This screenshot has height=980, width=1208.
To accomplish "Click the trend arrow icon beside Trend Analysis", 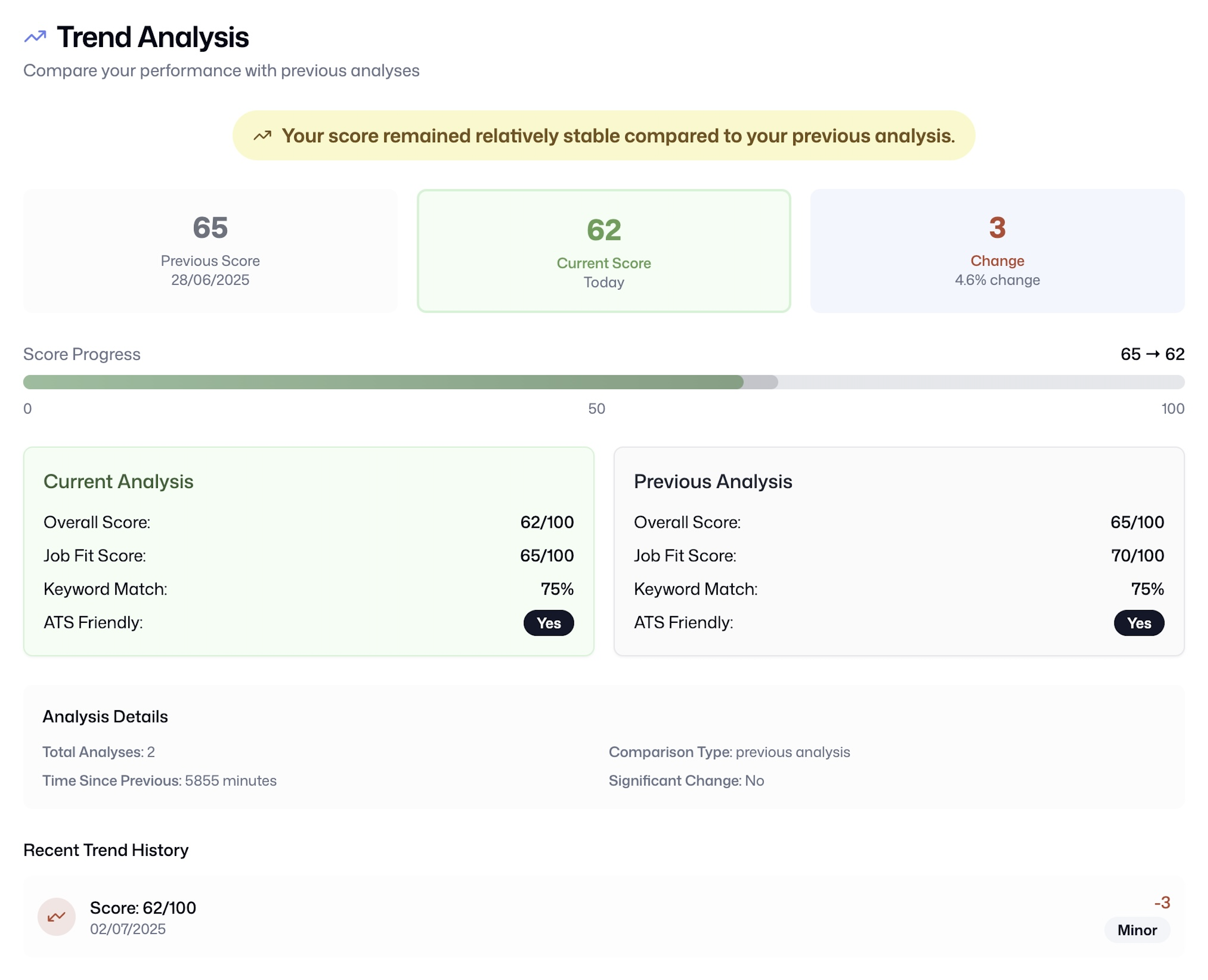I will 35,37.
